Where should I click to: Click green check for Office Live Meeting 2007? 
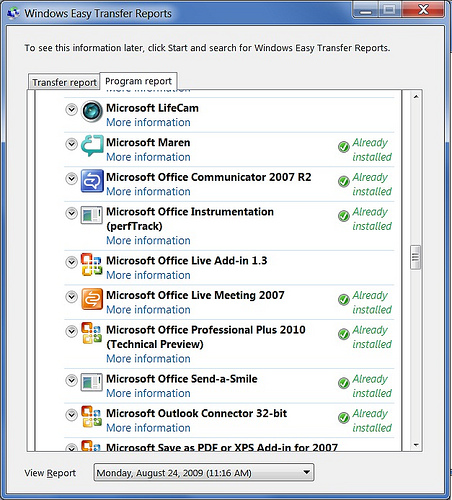coord(344,300)
